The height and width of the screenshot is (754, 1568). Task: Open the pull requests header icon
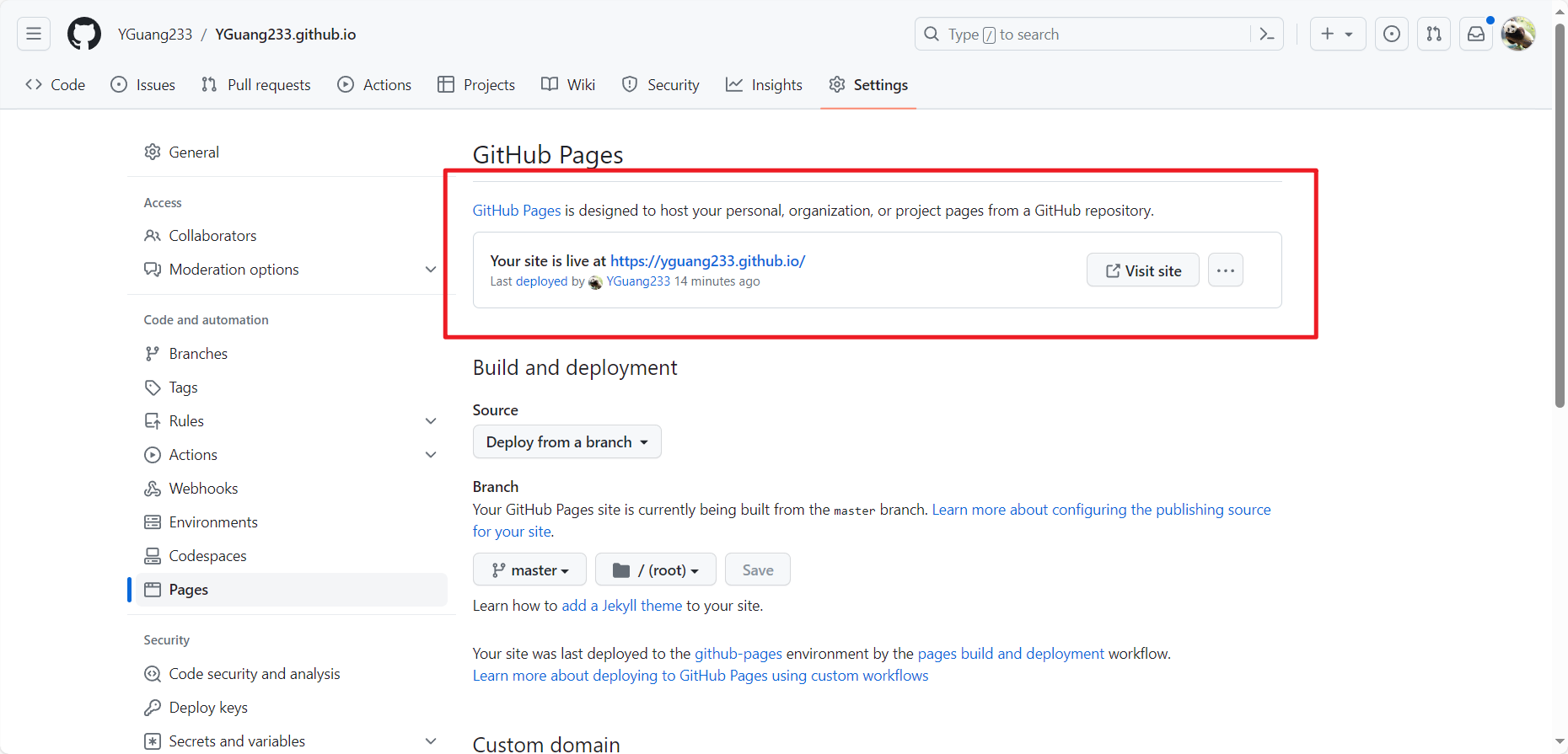click(1434, 35)
